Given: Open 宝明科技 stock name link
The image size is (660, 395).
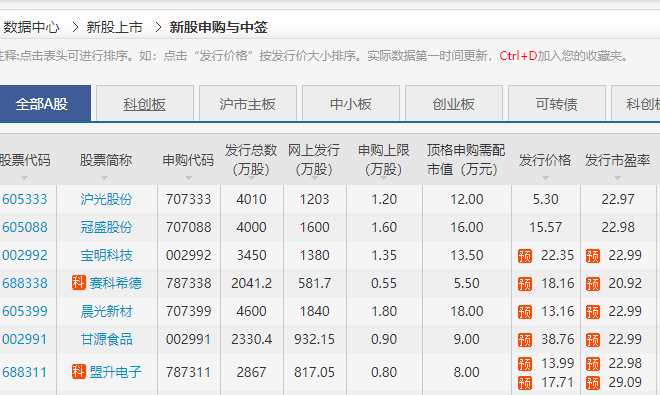Looking at the screenshot, I should [x=106, y=255].
